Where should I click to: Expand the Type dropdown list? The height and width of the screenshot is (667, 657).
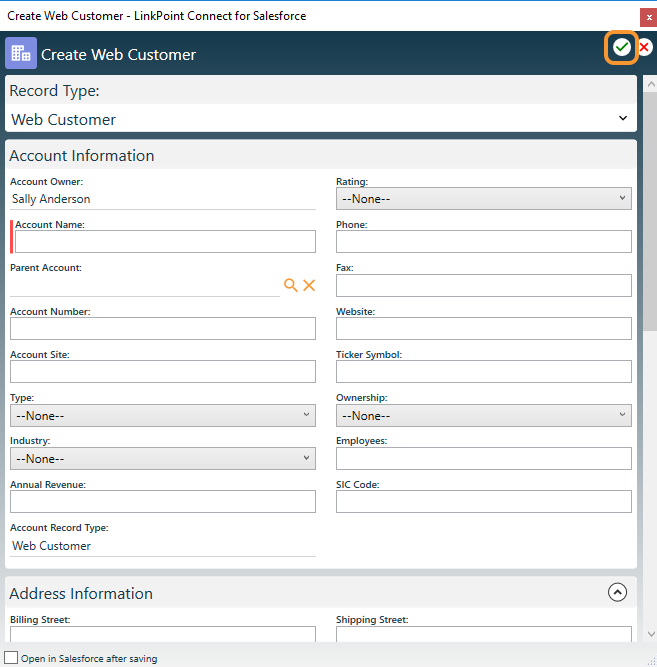point(162,415)
